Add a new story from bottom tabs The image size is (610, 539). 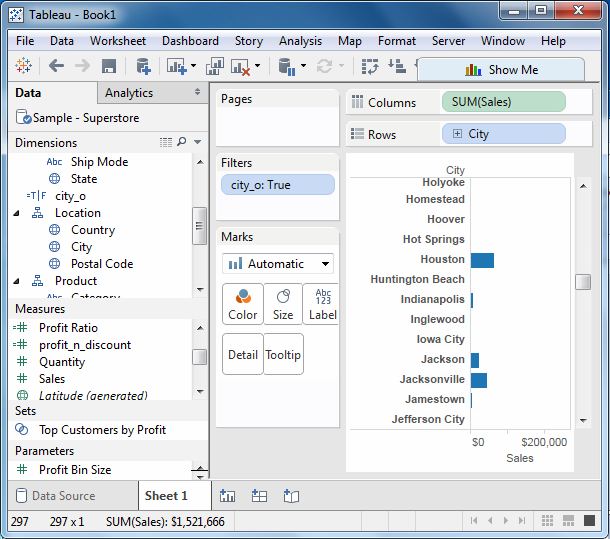[291, 495]
